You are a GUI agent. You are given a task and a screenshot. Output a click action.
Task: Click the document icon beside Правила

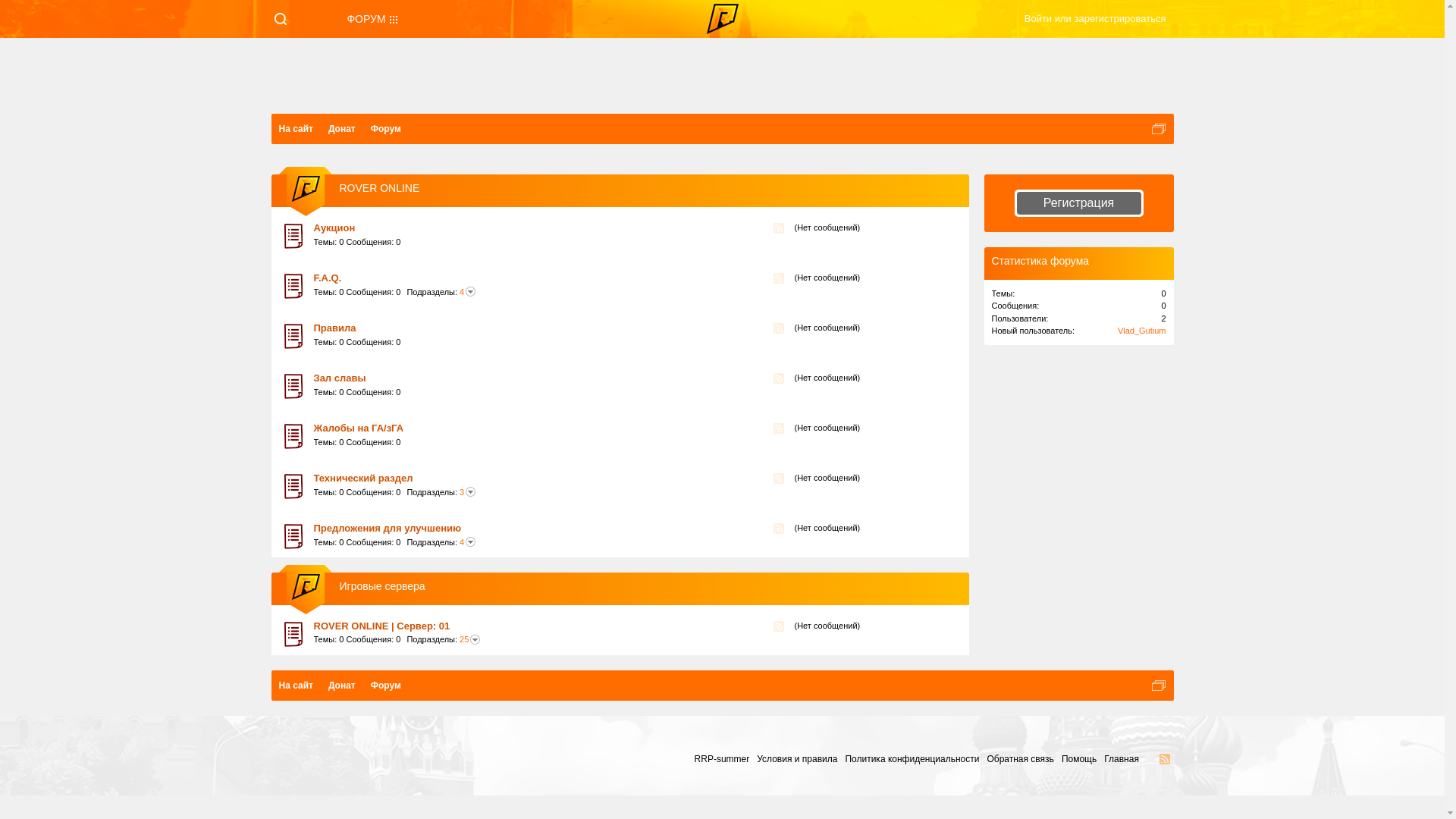point(293,336)
